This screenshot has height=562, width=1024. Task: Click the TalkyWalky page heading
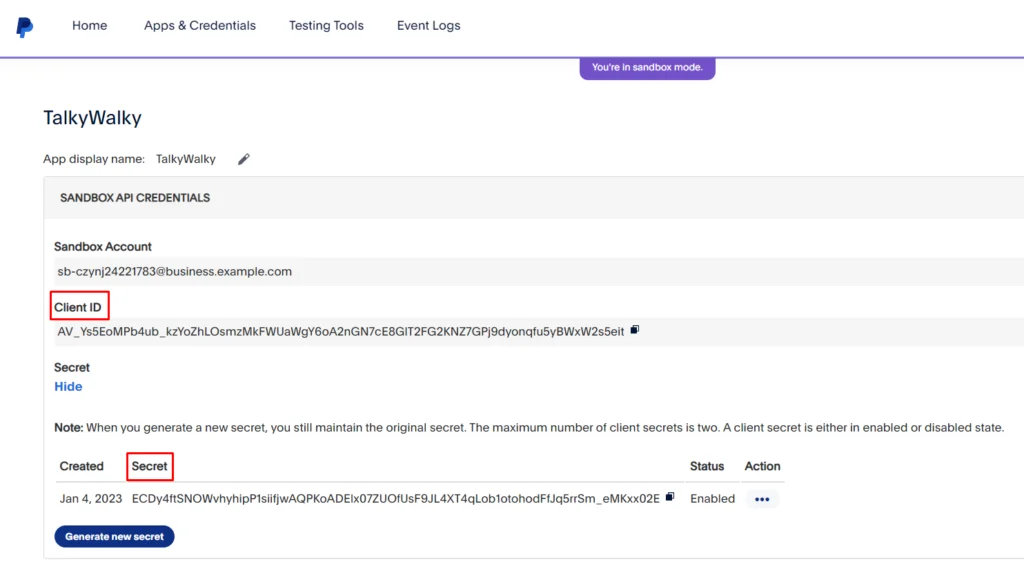[92, 117]
